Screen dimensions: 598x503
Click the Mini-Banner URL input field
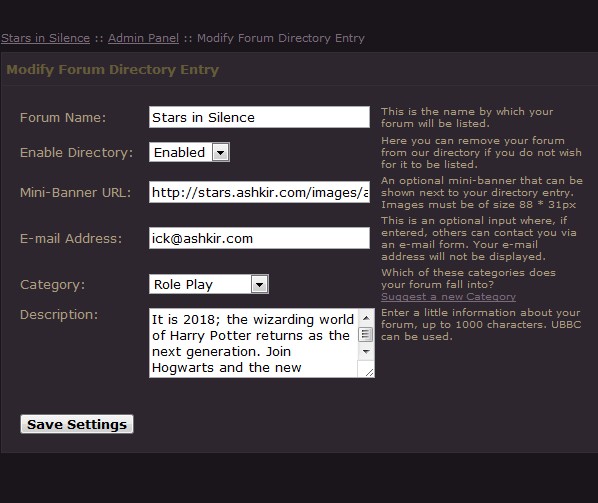pyautogui.click(x=259, y=192)
